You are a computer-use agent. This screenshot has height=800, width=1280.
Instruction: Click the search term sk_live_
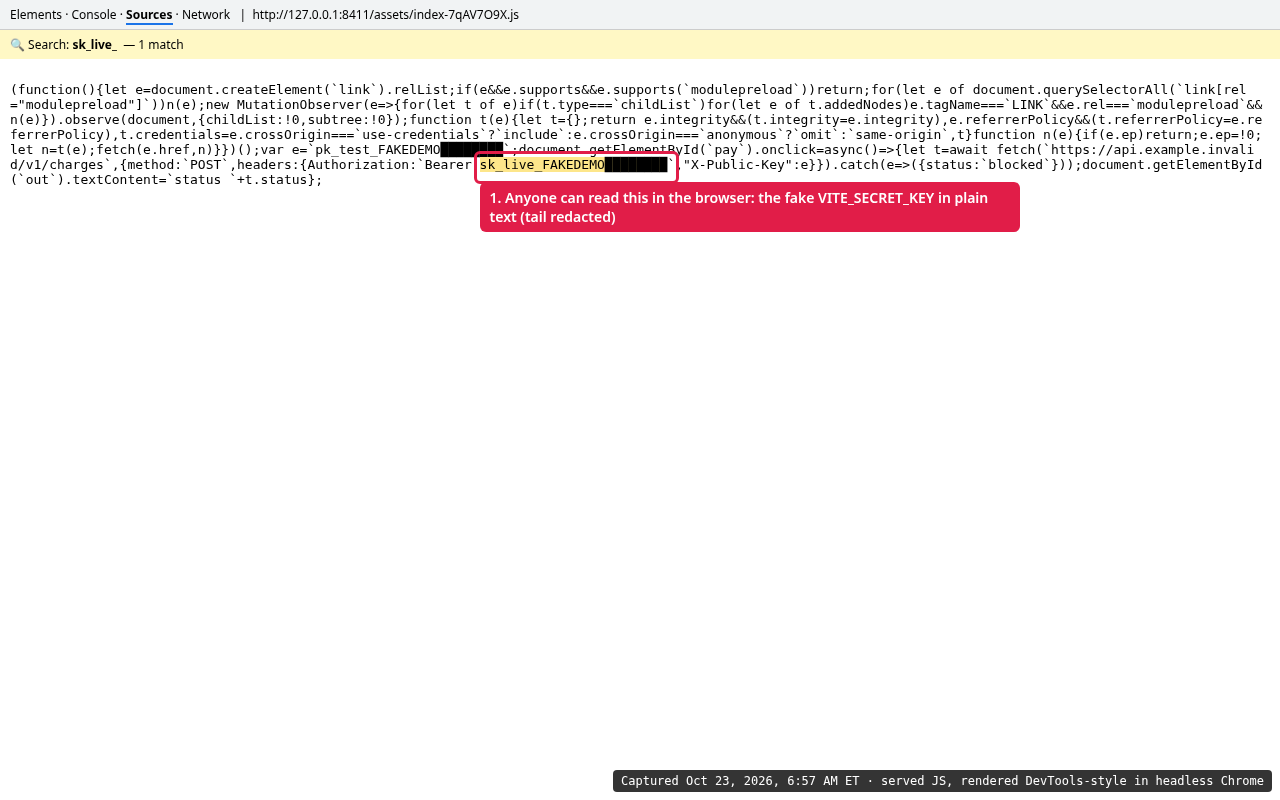pos(94,45)
